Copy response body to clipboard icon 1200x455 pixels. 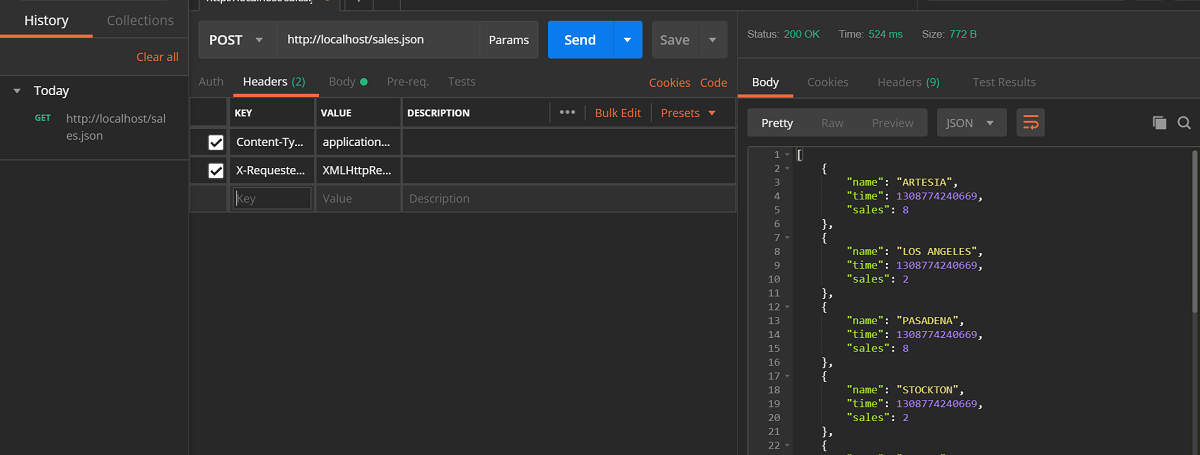[x=1159, y=123]
